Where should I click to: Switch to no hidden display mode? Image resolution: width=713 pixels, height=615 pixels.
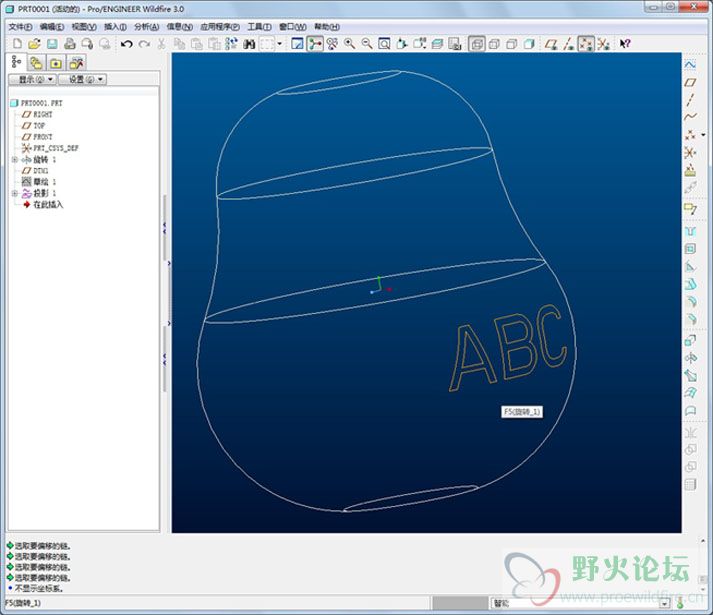pos(512,44)
